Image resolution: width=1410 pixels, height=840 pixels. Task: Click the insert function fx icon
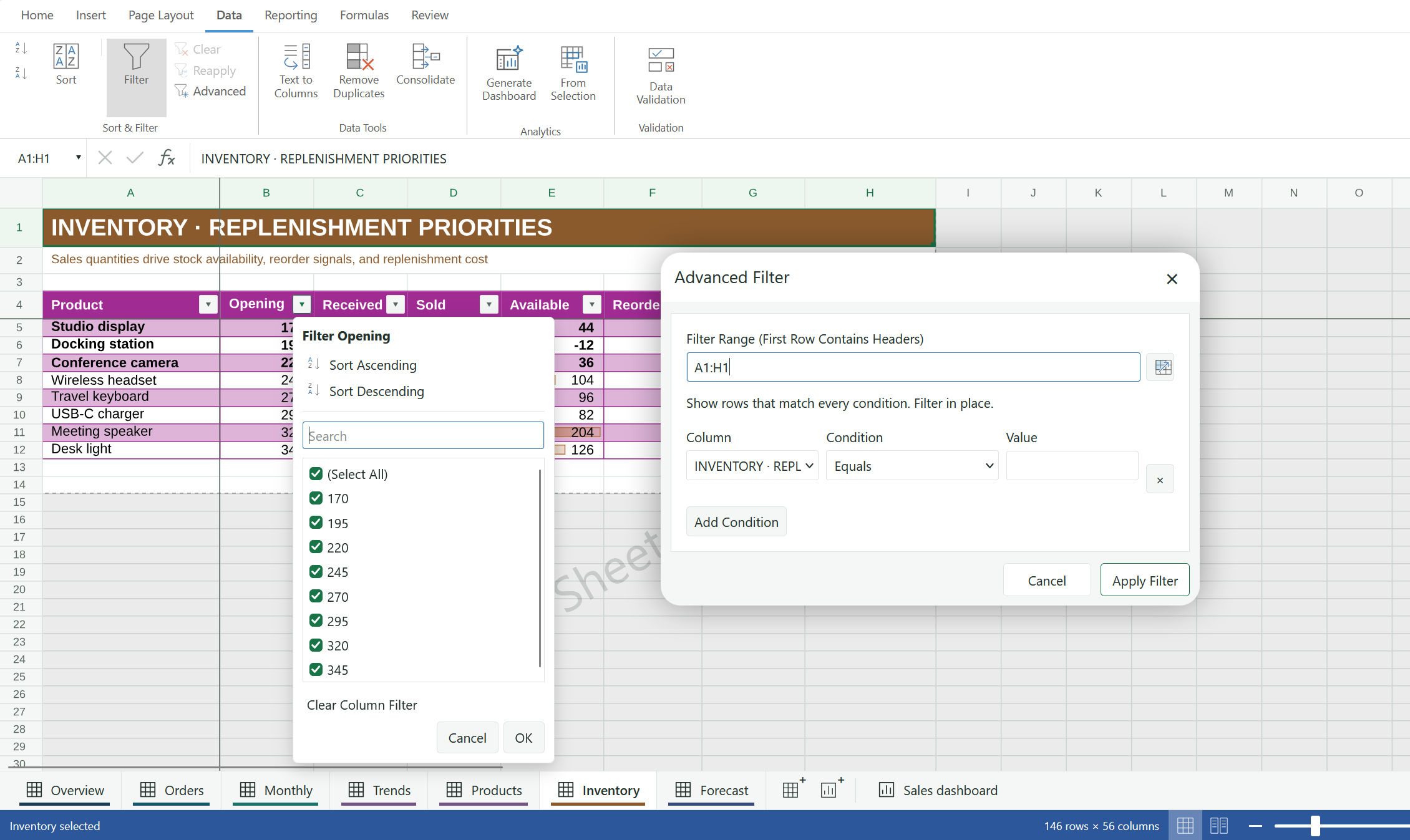coord(167,158)
